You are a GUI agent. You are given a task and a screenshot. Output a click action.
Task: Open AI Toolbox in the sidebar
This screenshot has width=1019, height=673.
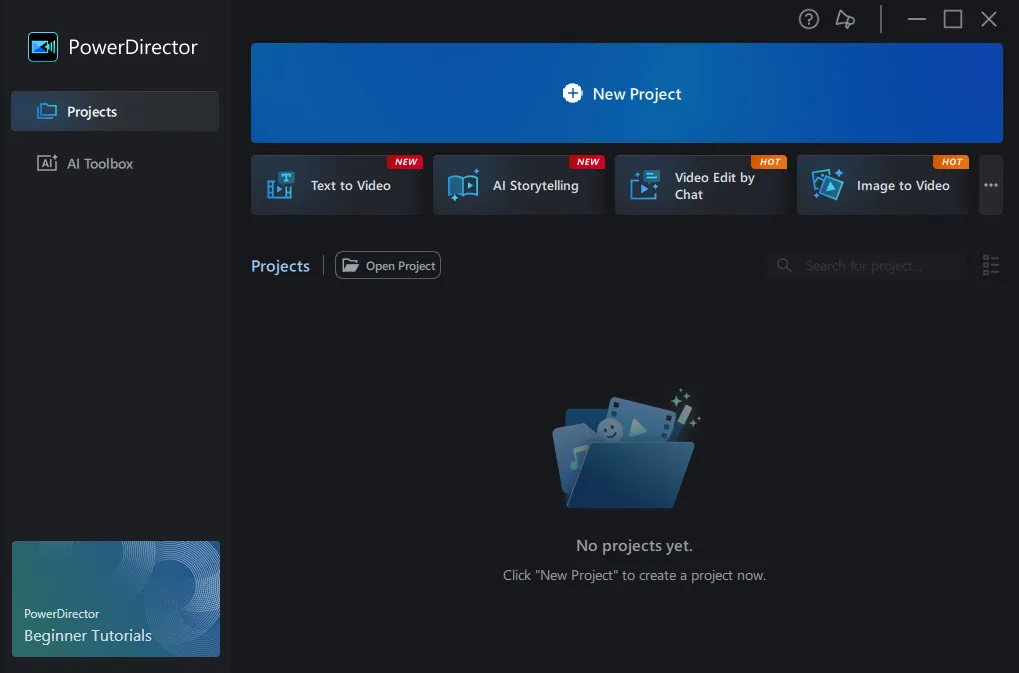(x=115, y=163)
